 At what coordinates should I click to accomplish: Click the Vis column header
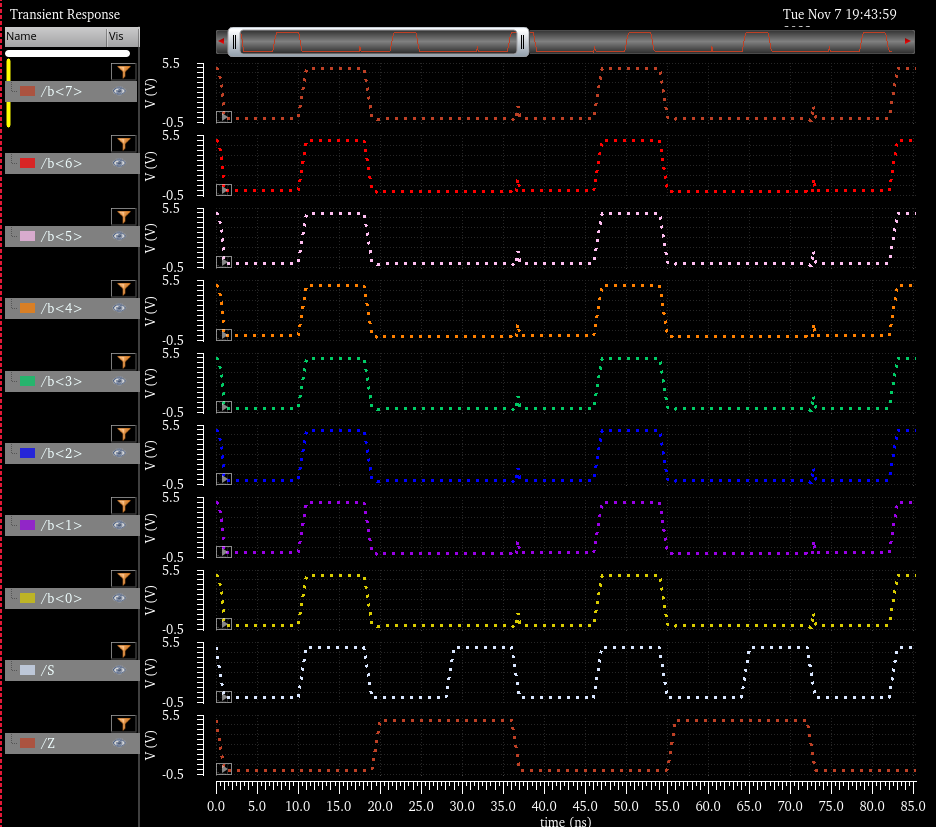tap(116, 36)
